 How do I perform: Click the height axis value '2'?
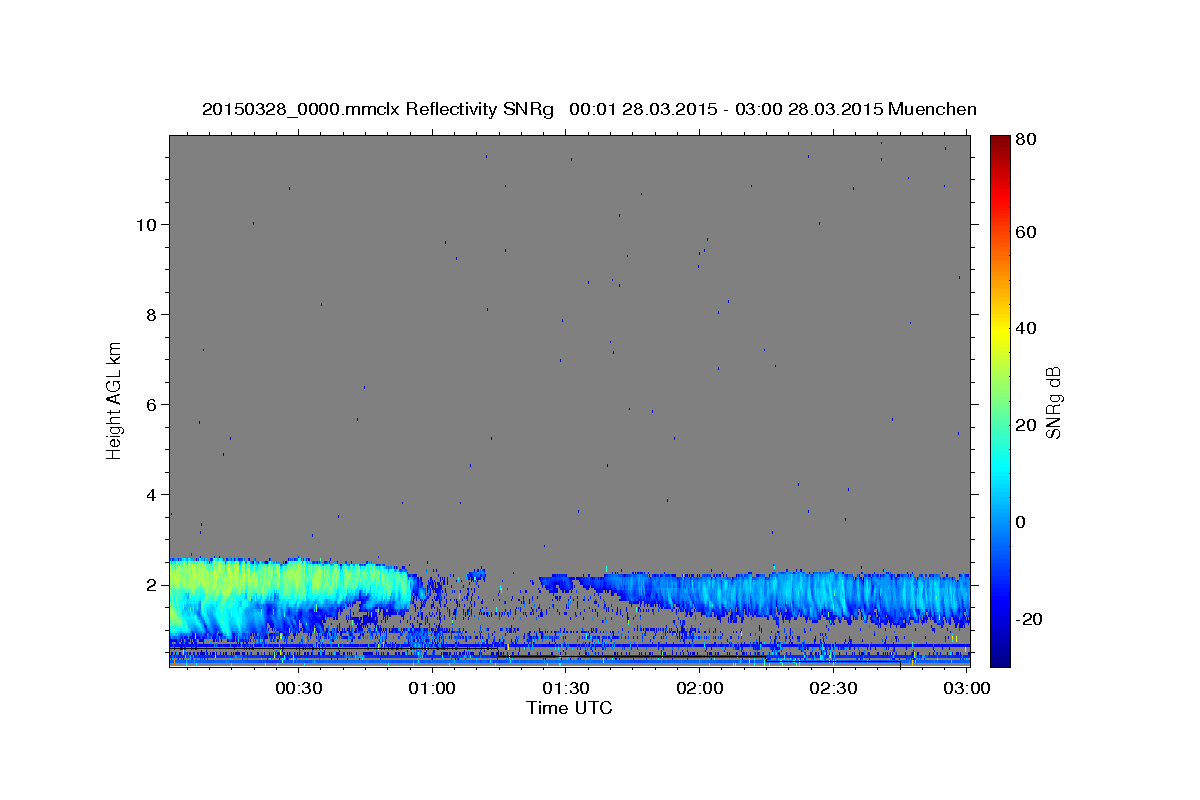point(150,585)
